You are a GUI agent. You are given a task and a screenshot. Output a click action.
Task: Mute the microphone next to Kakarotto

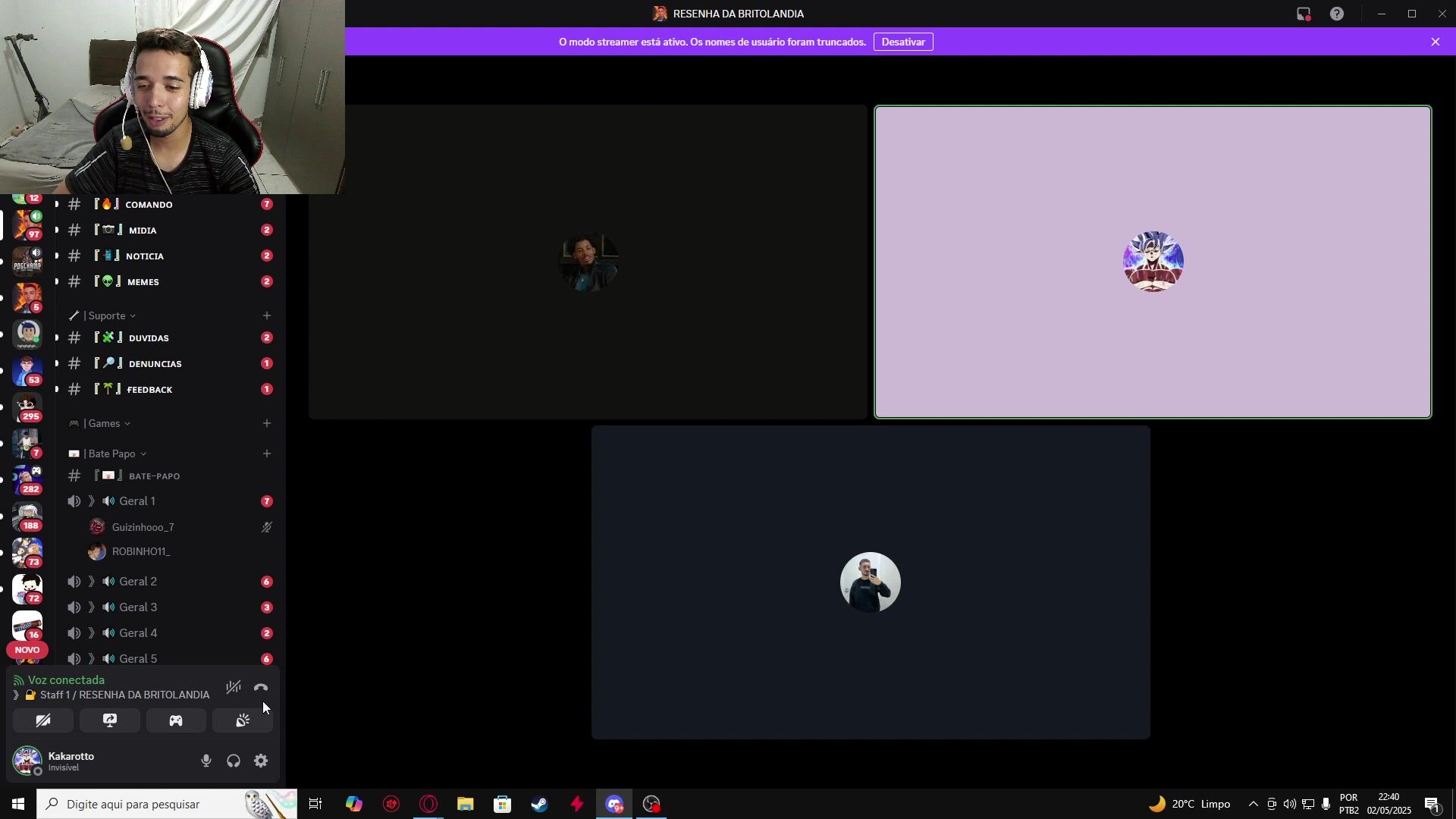[206, 761]
